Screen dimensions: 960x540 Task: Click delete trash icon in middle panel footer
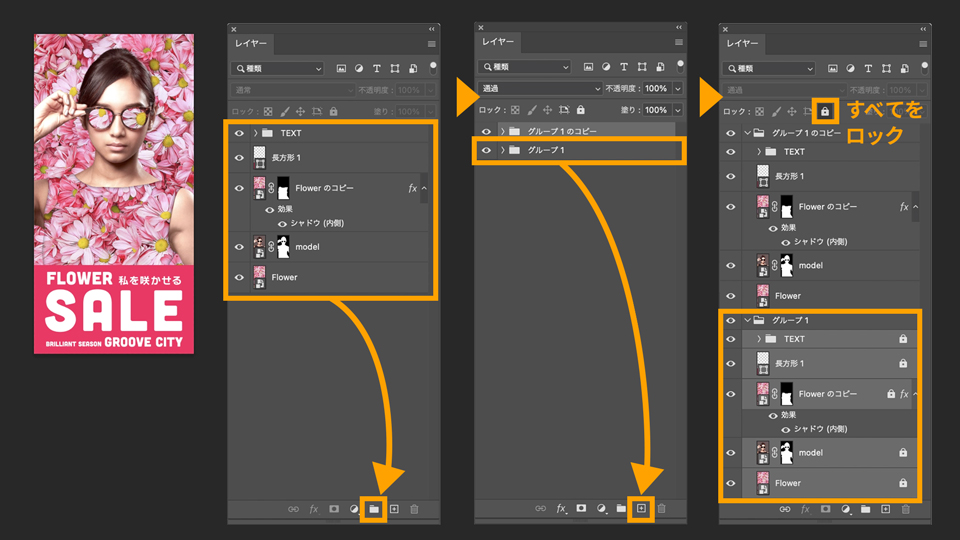click(661, 508)
